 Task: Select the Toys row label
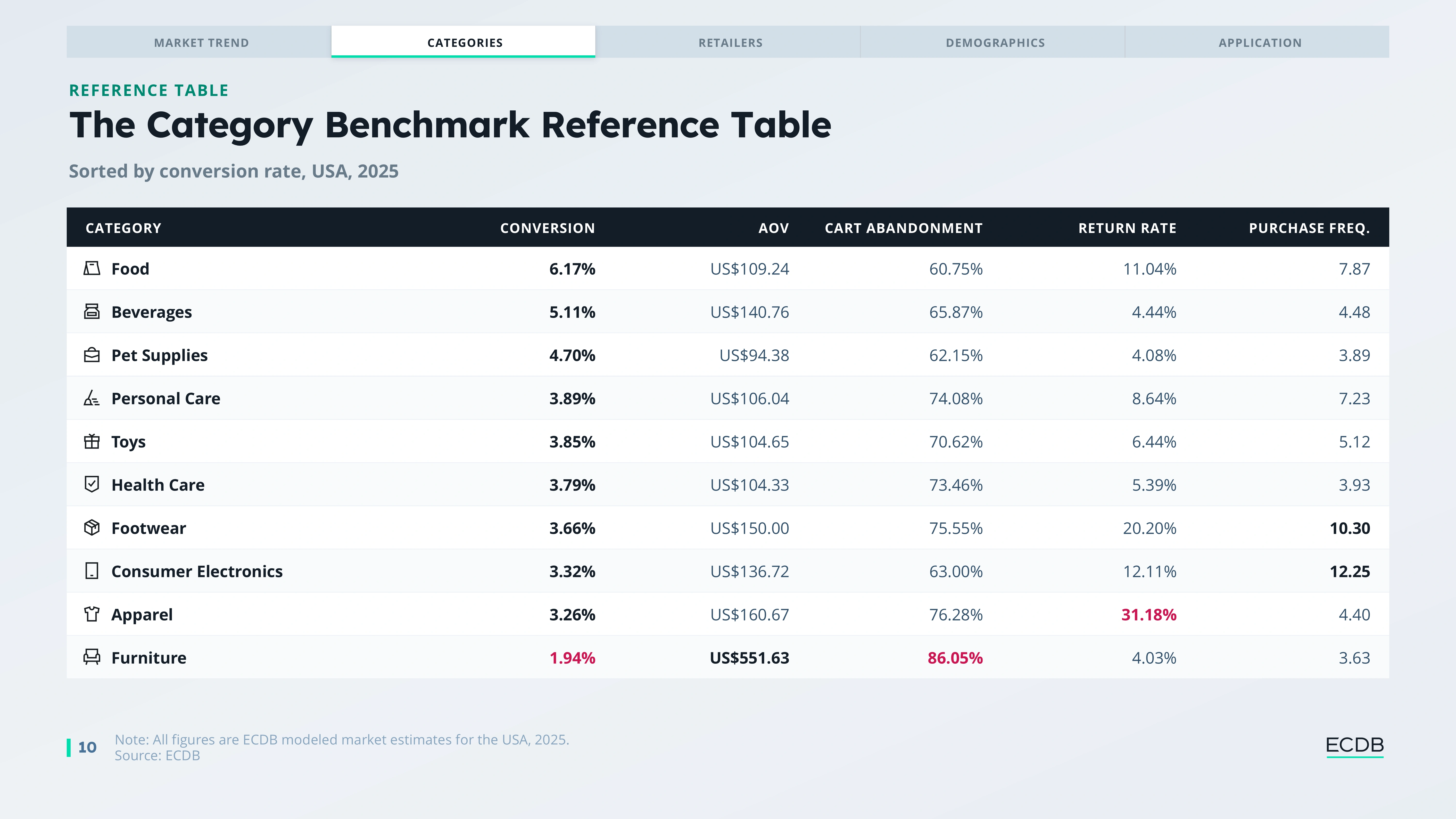[128, 442]
